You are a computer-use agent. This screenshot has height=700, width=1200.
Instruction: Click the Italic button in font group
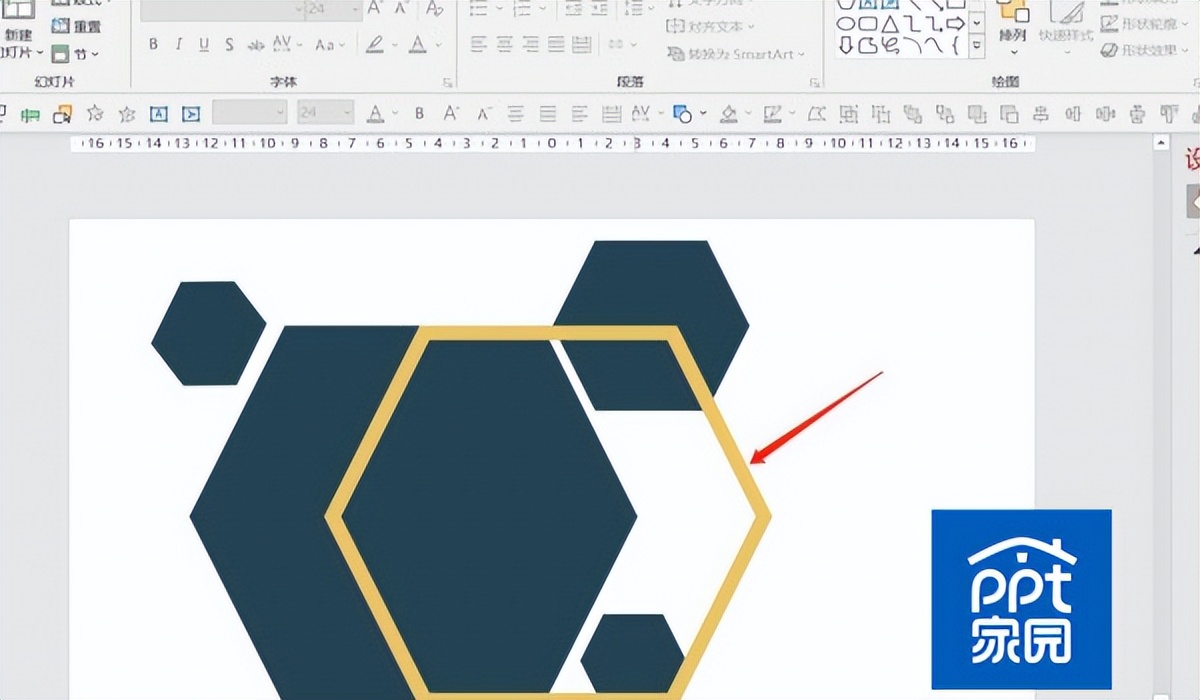pyautogui.click(x=178, y=45)
